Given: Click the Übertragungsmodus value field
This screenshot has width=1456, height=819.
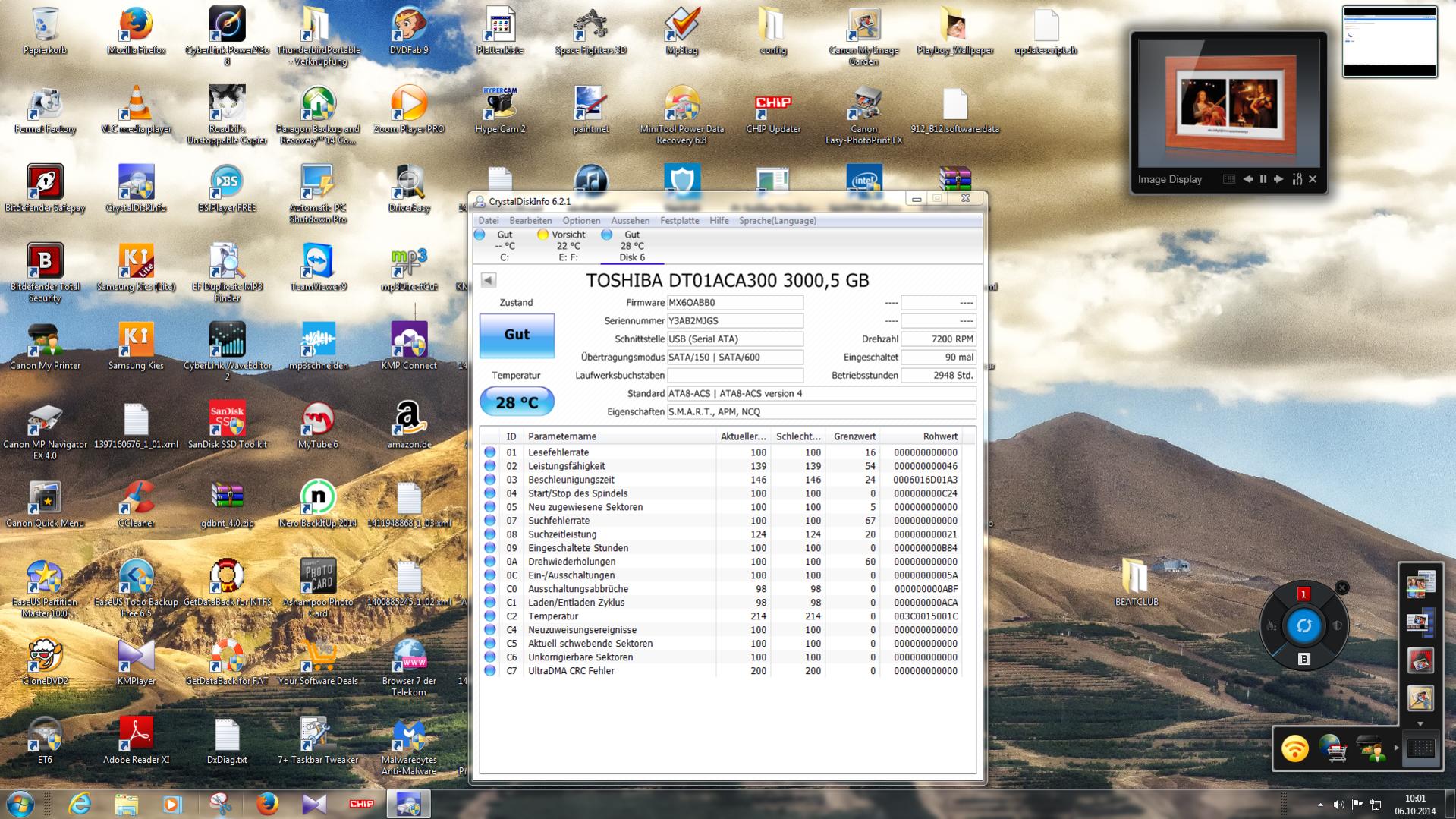Looking at the screenshot, I should pyautogui.click(x=734, y=358).
